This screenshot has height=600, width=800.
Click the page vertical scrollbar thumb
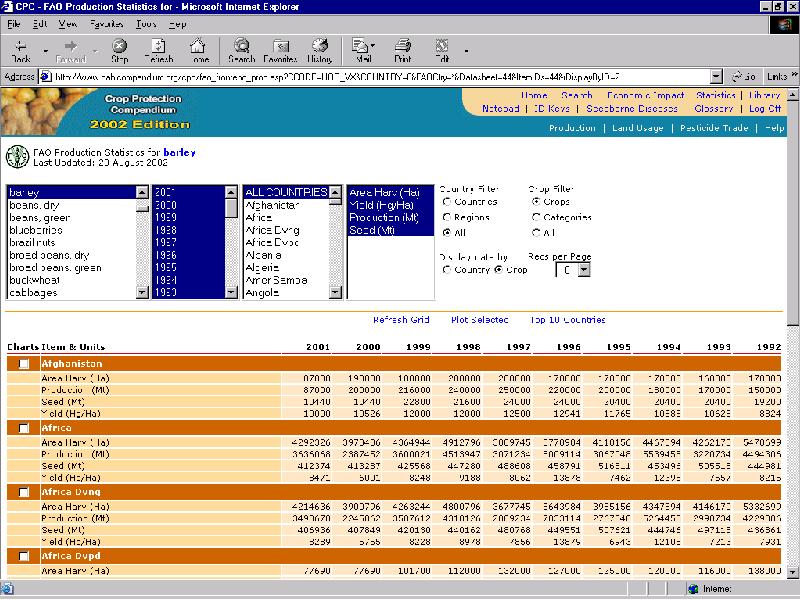coord(793,212)
